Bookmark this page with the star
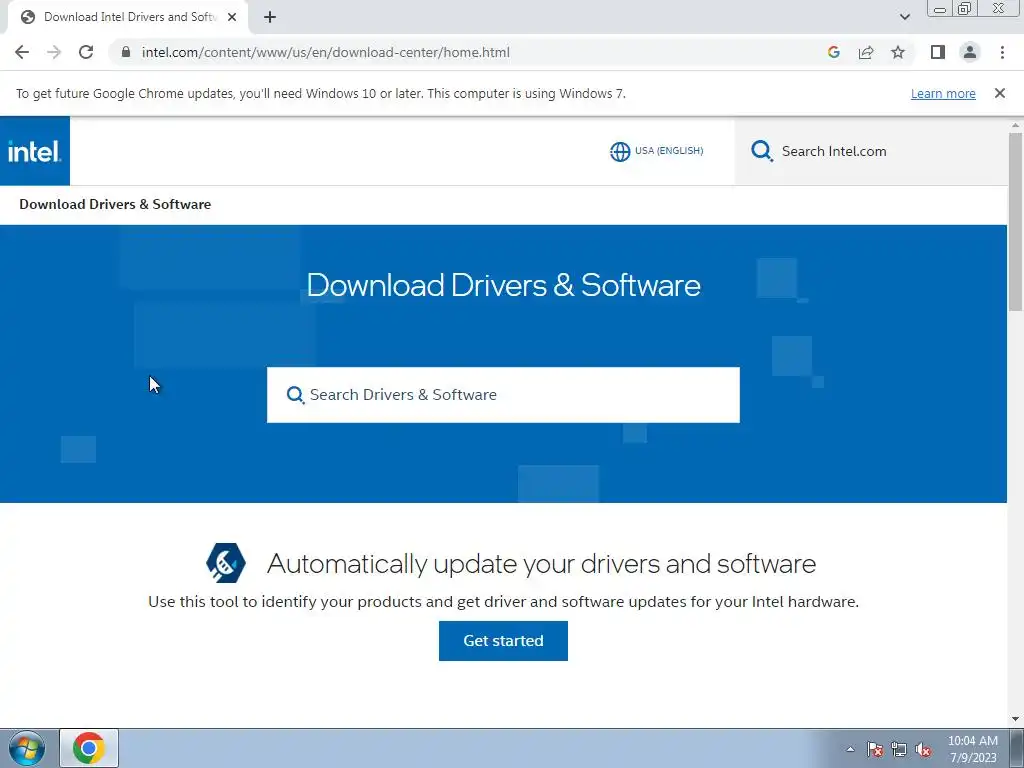The width and height of the screenshot is (1024, 768). tap(898, 52)
